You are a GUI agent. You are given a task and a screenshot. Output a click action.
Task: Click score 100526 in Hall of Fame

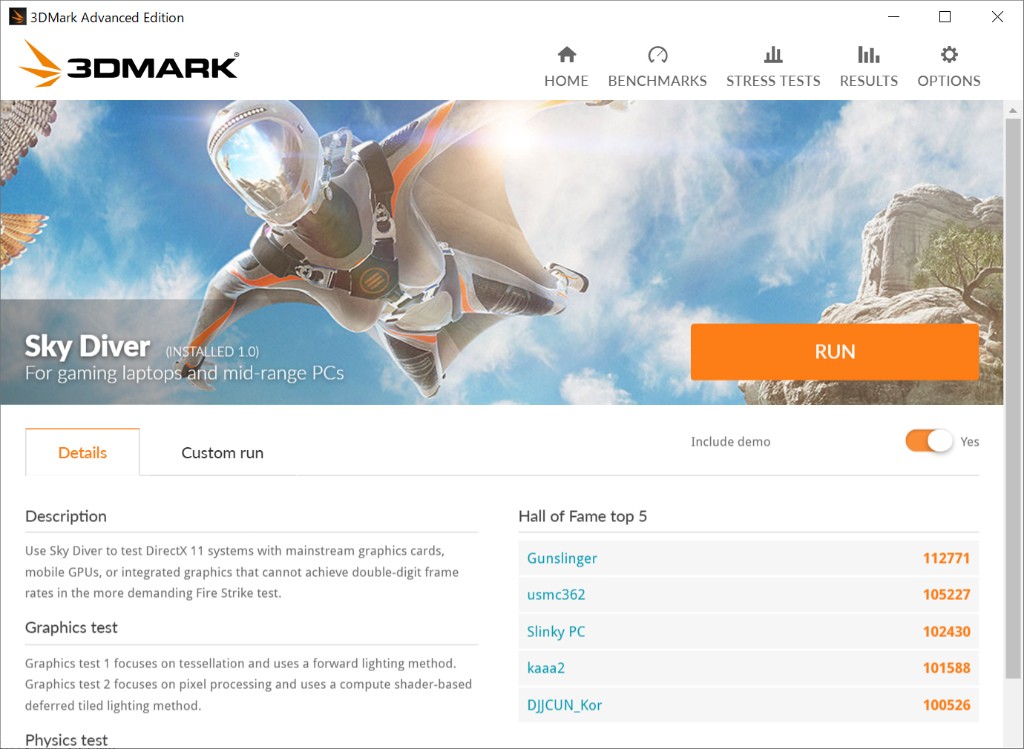[946, 705]
